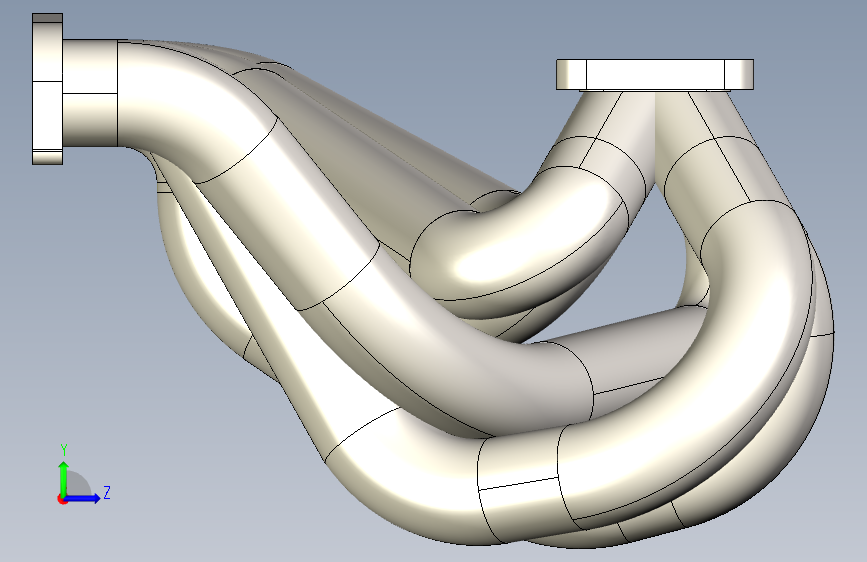Select the straight pipe stub beside the left flange

[90, 93]
